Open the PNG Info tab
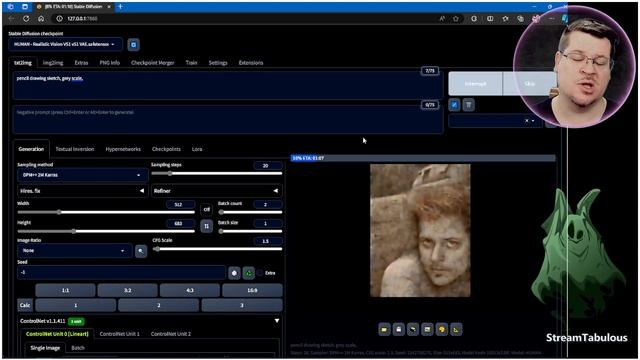 coord(109,63)
